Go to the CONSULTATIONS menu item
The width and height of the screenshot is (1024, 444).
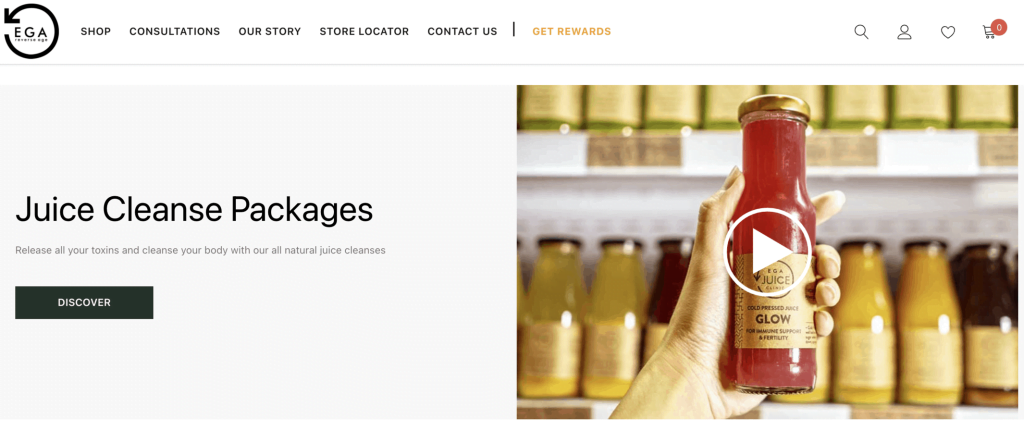coord(174,31)
